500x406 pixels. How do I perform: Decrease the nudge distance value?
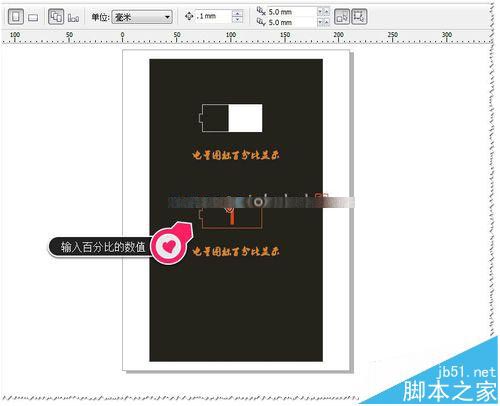[237, 19]
